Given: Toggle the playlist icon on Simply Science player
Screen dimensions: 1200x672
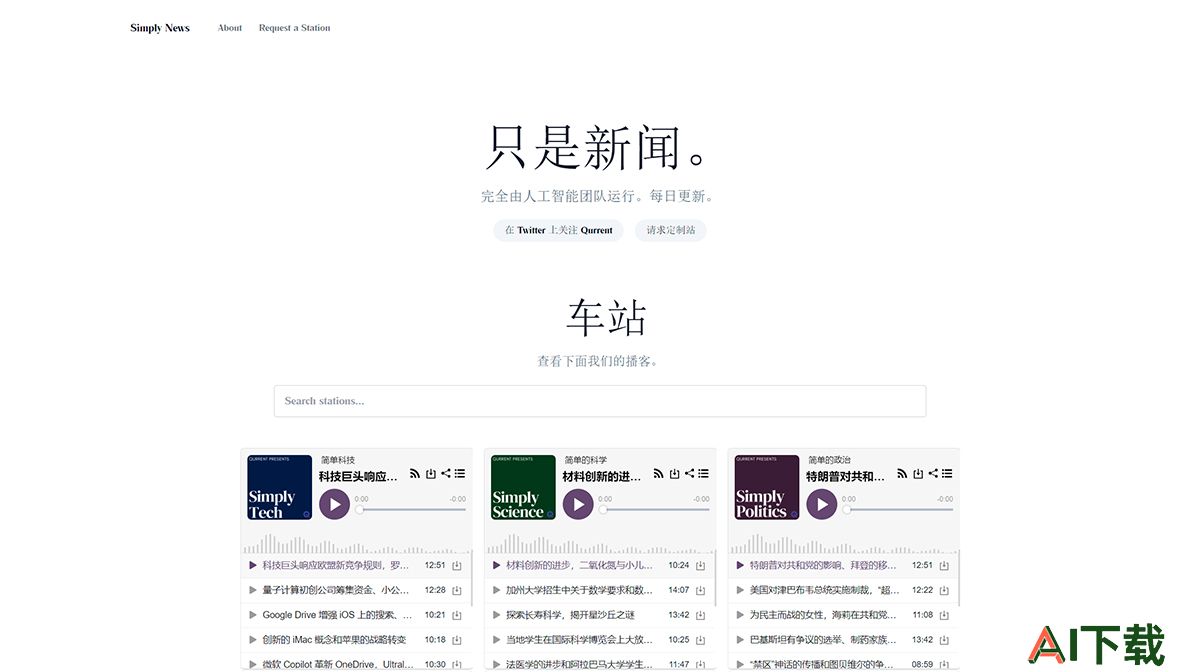Looking at the screenshot, I should [x=704, y=474].
